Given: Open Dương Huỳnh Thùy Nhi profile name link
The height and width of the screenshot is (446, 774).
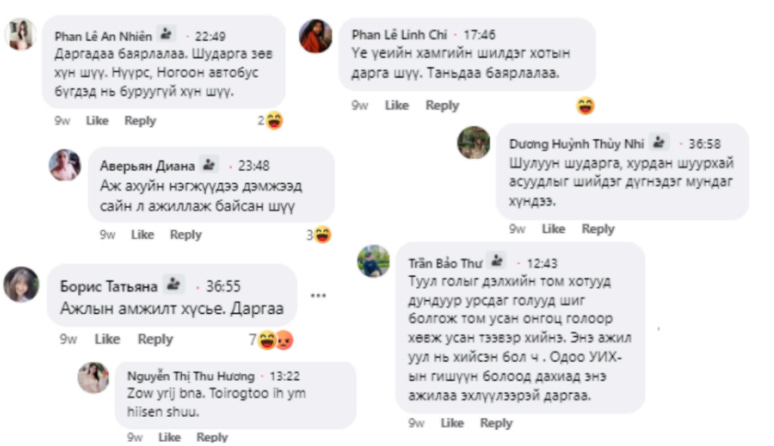Looking at the screenshot, I should [x=577, y=144].
